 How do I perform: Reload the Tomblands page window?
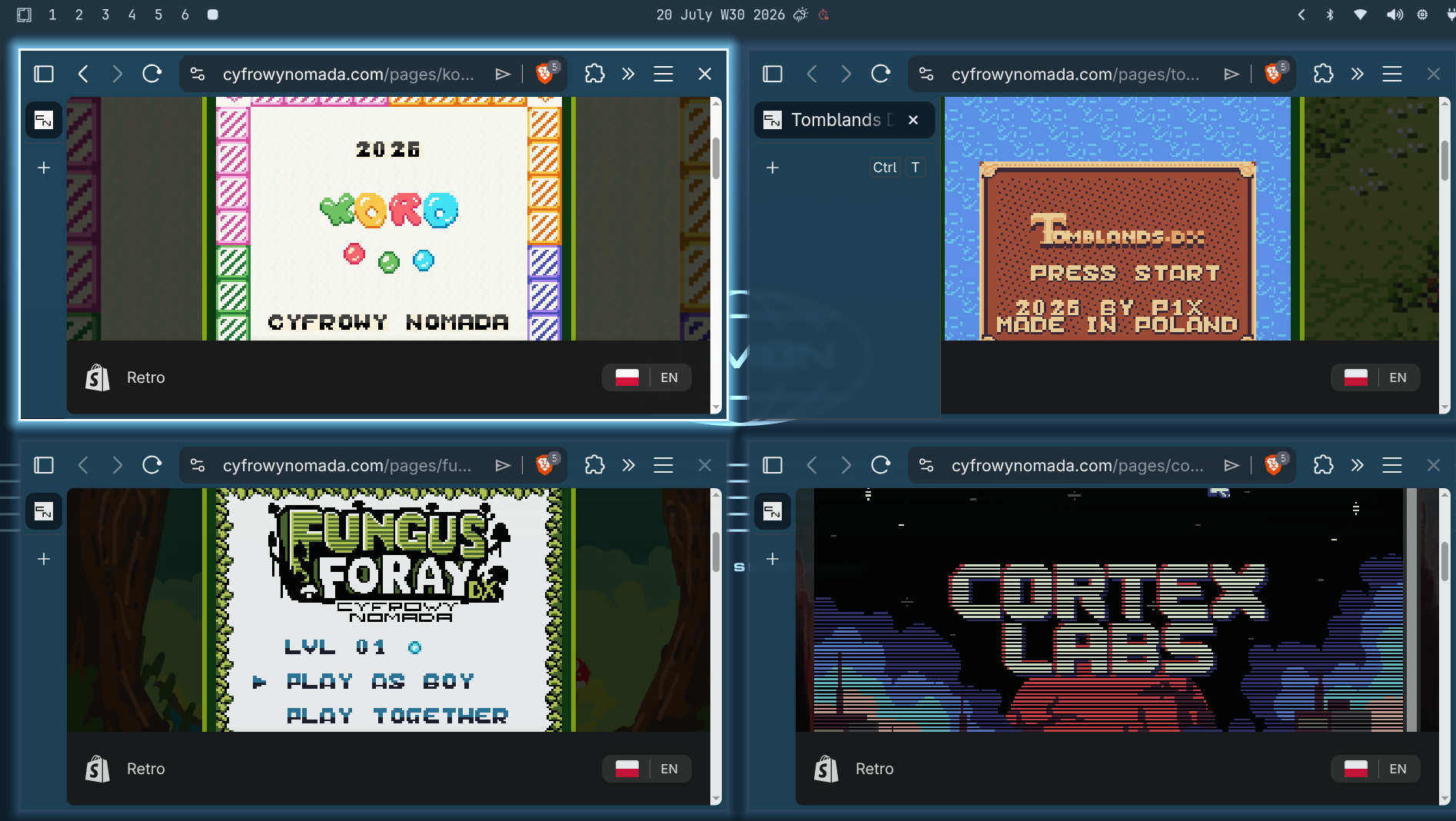click(x=880, y=74)
